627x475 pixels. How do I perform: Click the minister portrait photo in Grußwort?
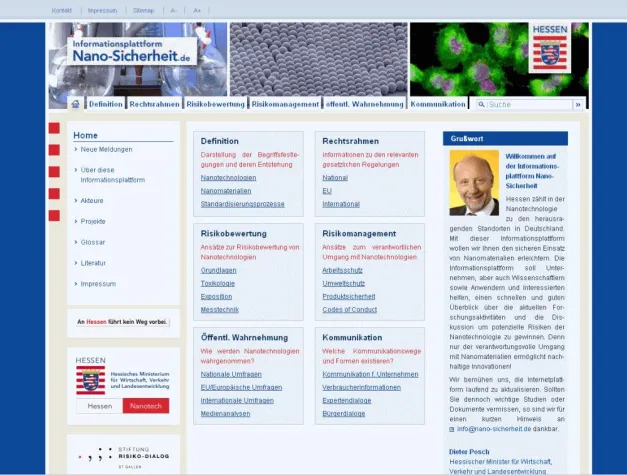click(474, 183)
